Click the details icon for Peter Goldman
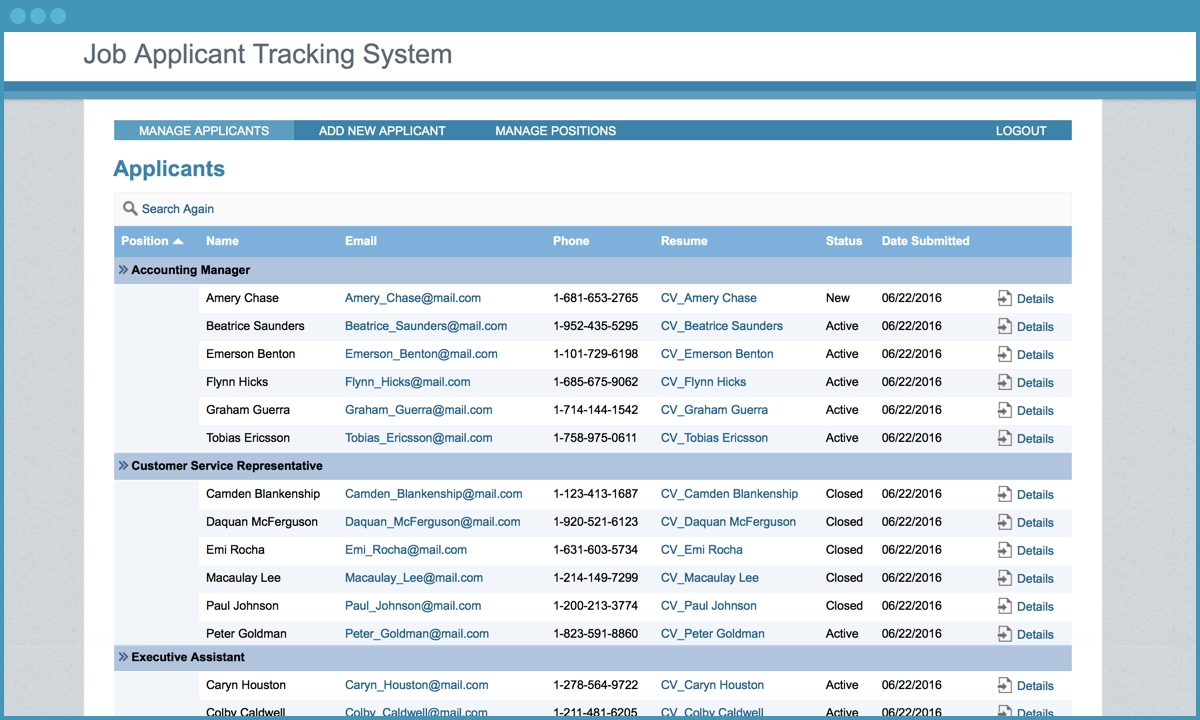 coord(1005,634)
